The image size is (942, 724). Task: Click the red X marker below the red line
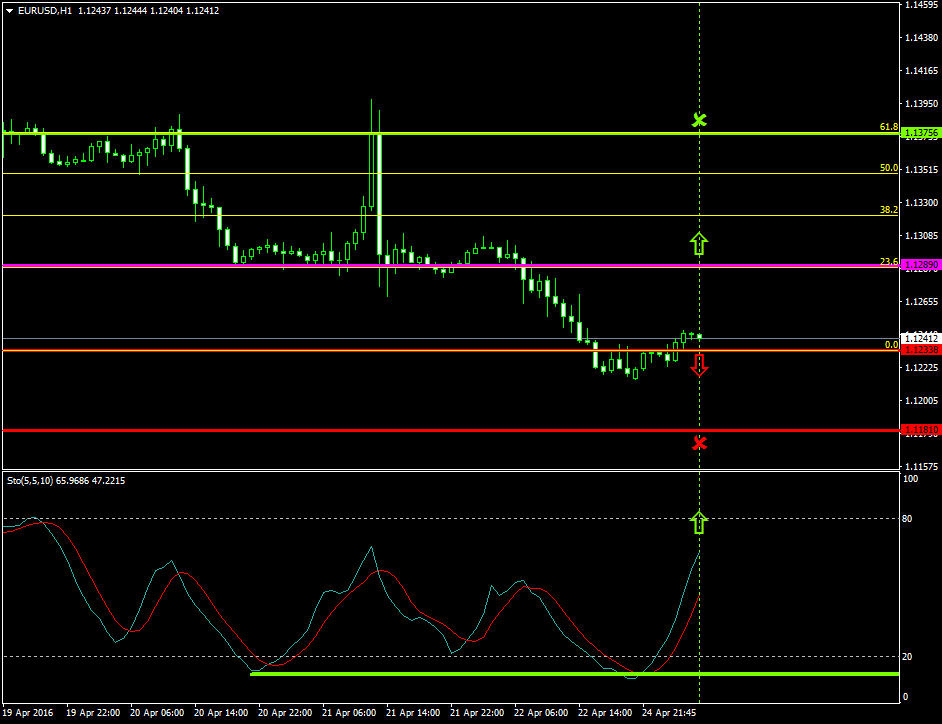pos(699,443)
